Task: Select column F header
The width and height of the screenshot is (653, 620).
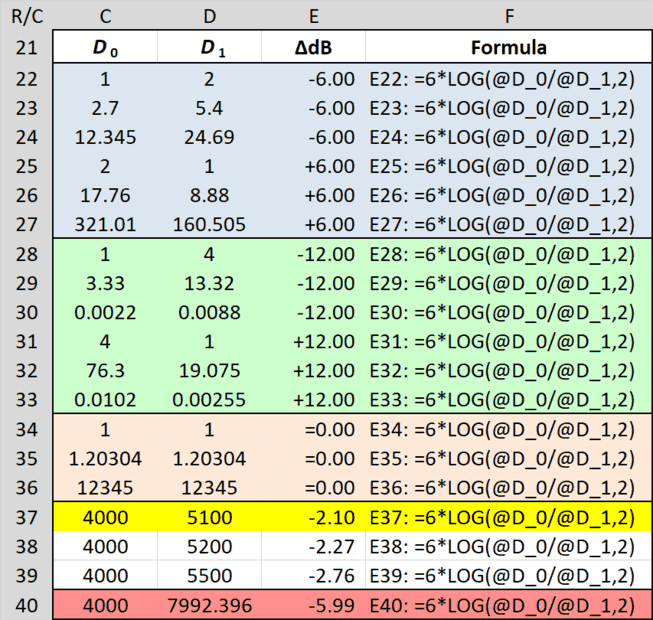Action: click(509, 16)
